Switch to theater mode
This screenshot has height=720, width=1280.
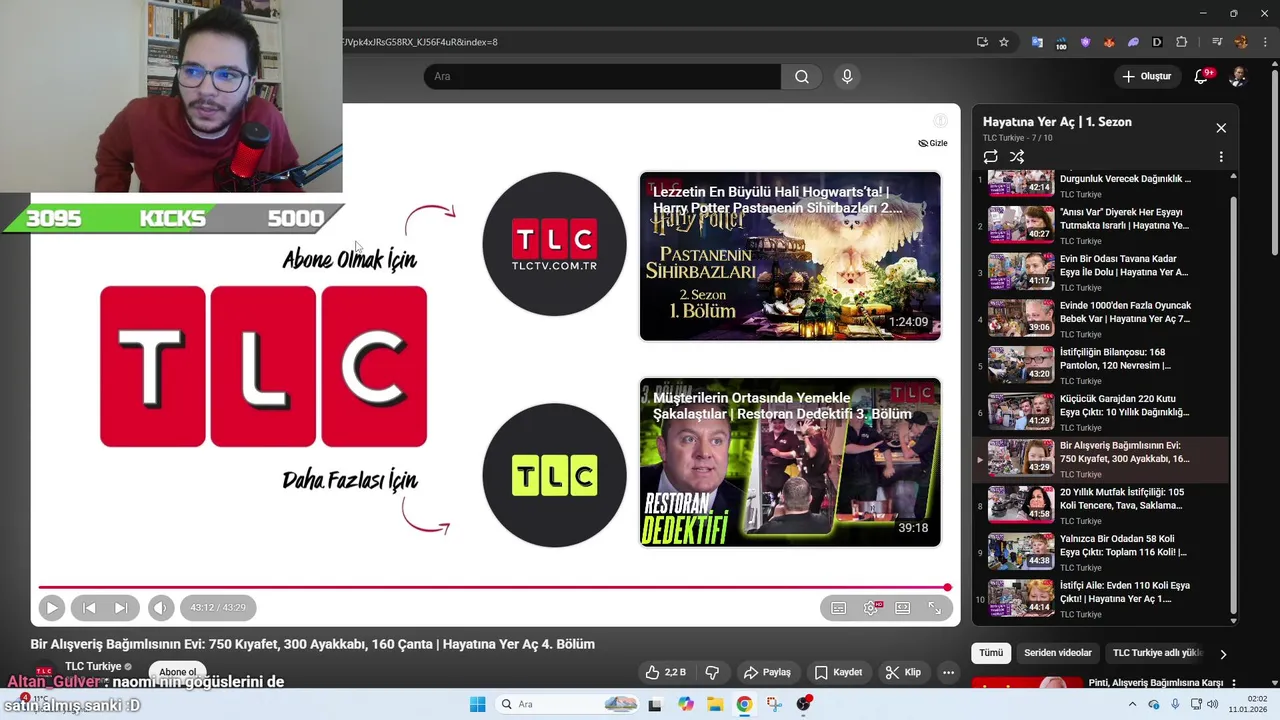(x=903, y=608)
